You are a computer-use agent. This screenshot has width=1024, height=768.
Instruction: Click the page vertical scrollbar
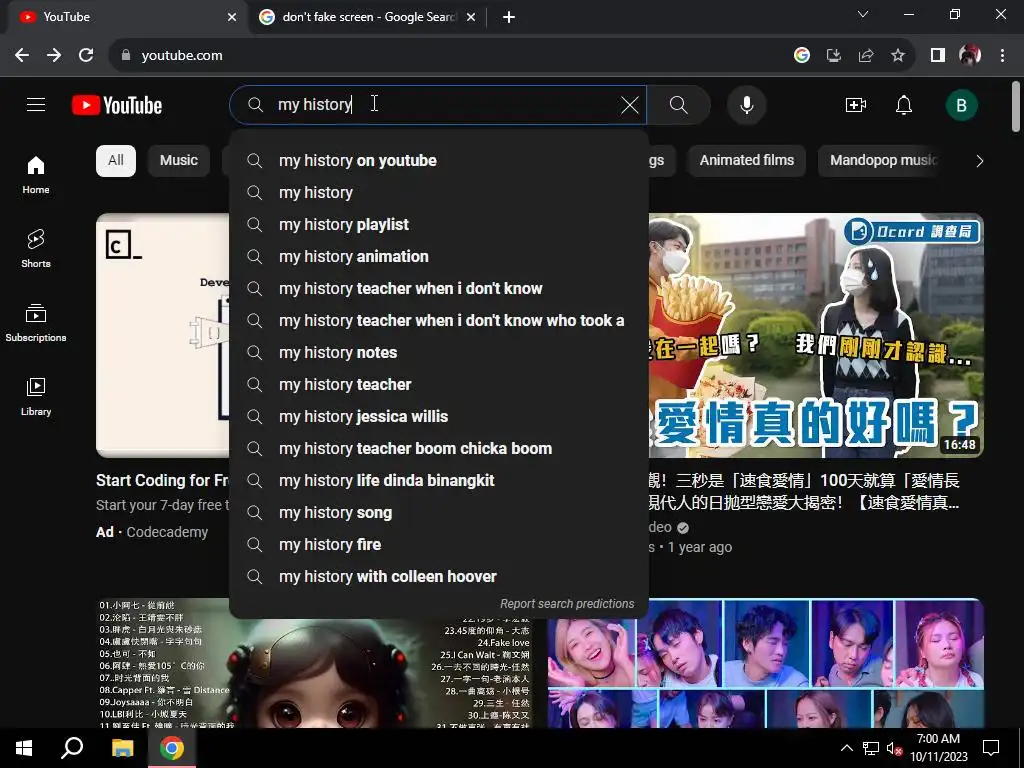point(1016,107)
